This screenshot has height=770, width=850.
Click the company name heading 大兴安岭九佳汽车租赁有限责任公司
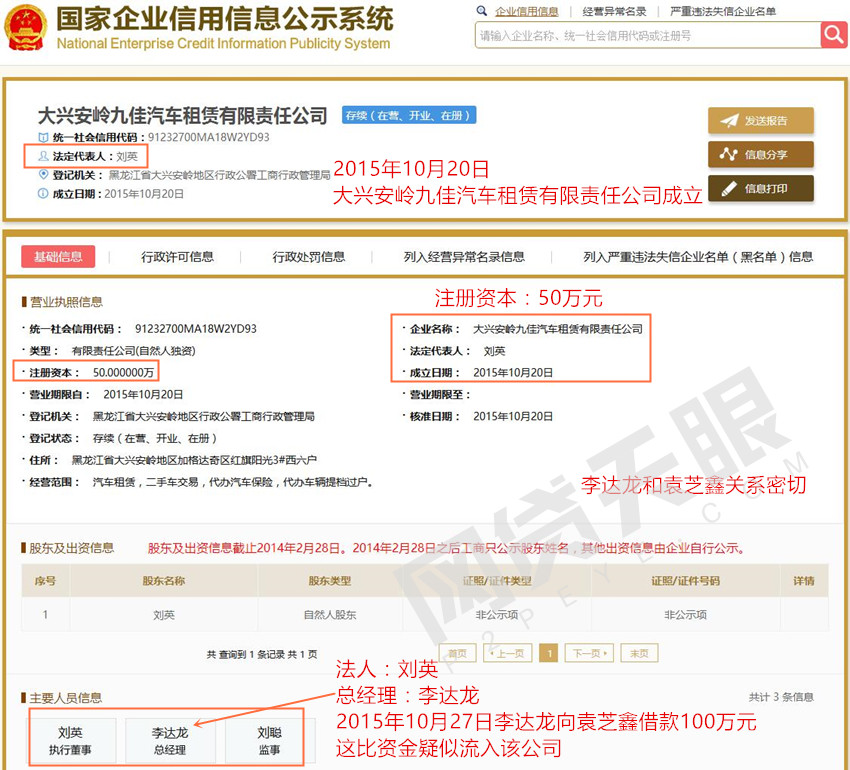coord(183,115)
